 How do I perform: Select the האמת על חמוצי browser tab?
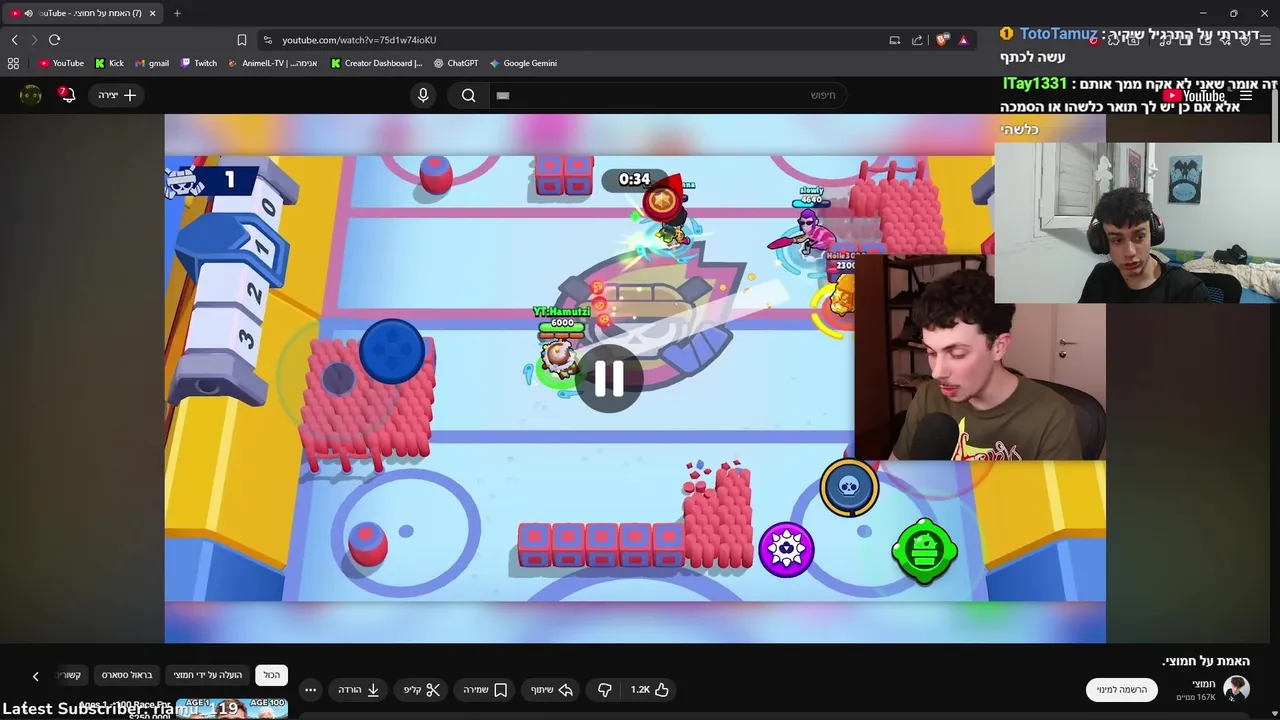83,13
